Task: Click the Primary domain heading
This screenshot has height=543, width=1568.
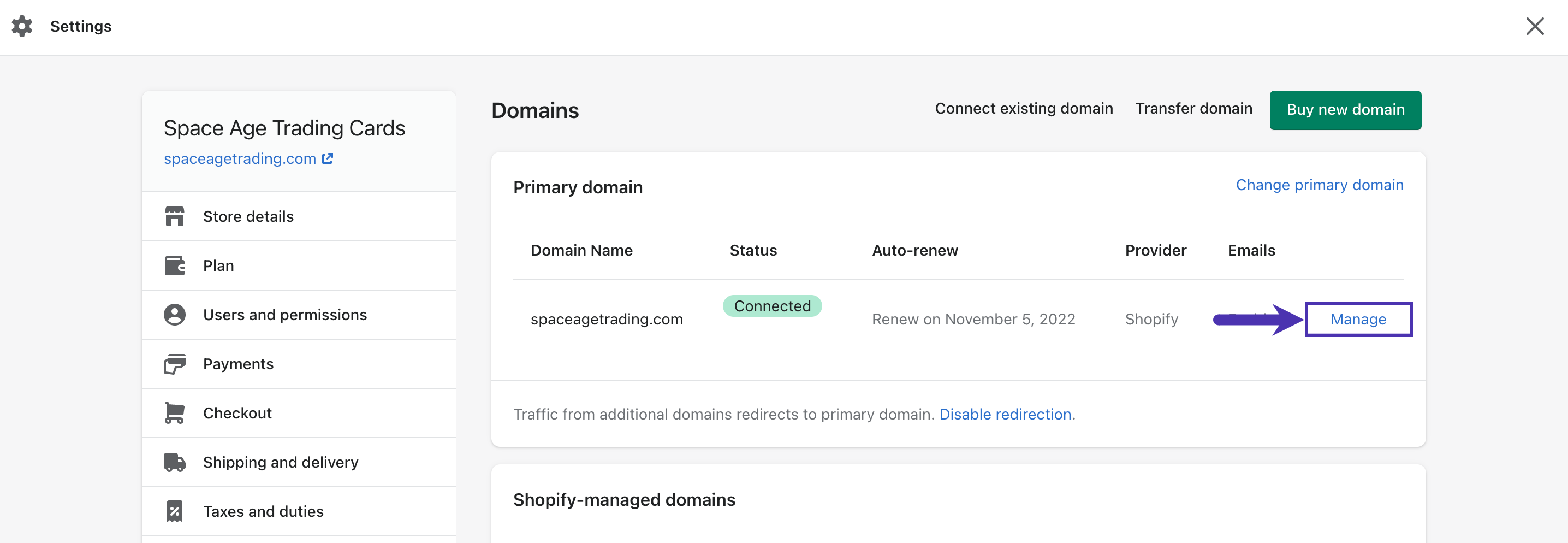Action: (x=578, y=187)
